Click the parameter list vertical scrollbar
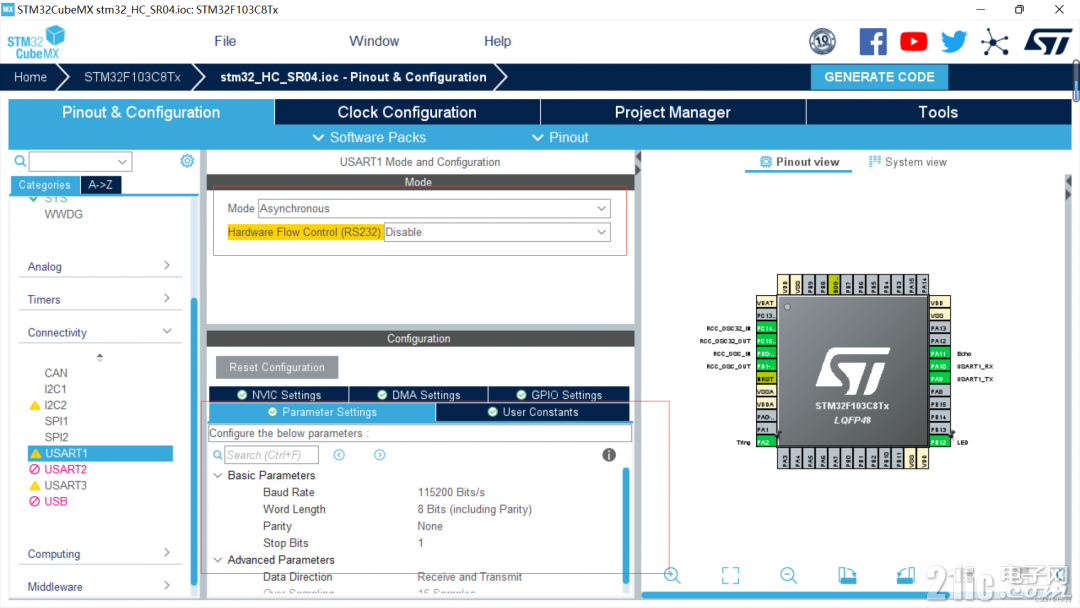 click(x=625, y=526)
